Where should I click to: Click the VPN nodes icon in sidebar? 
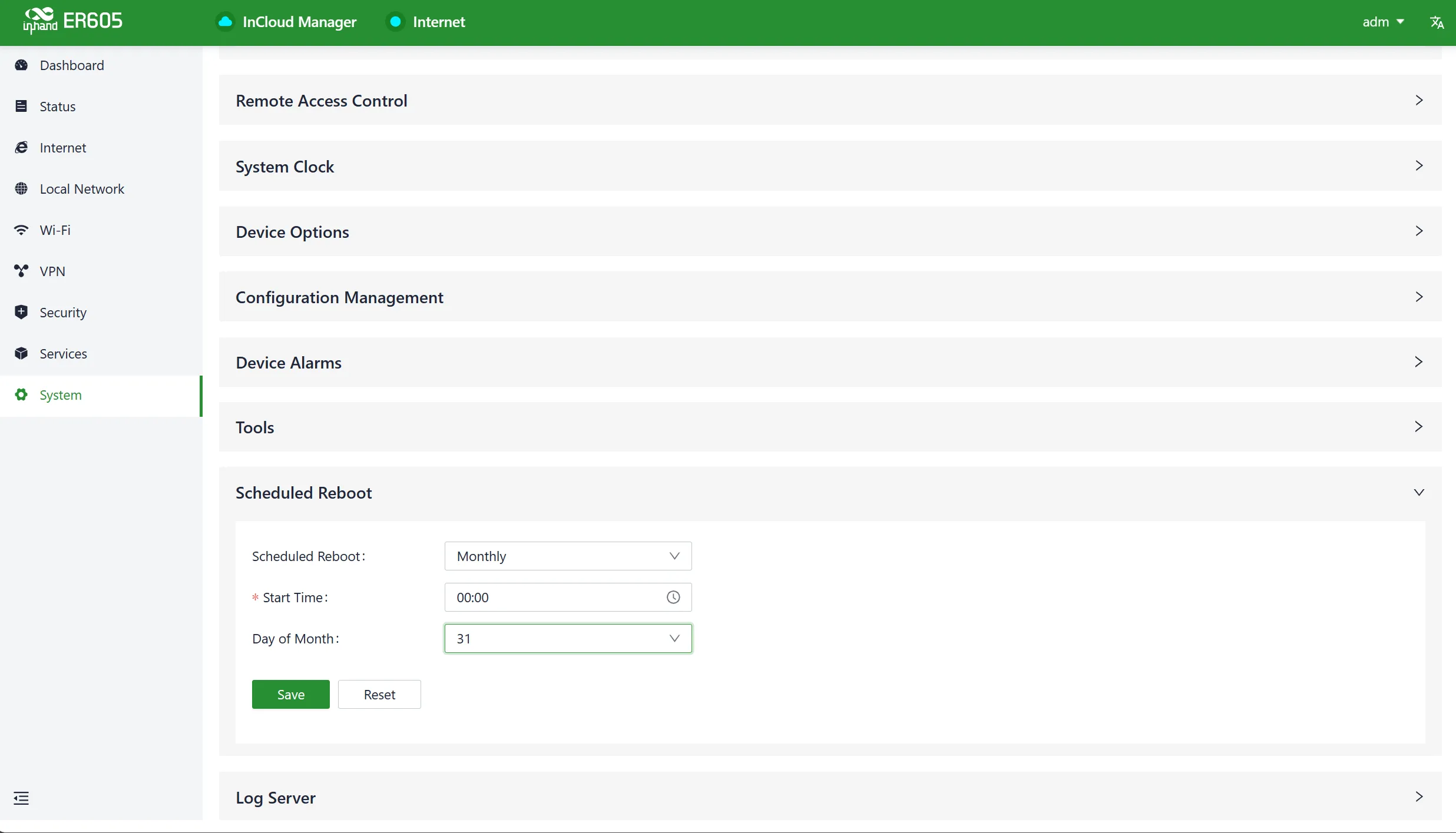(21, 271)
